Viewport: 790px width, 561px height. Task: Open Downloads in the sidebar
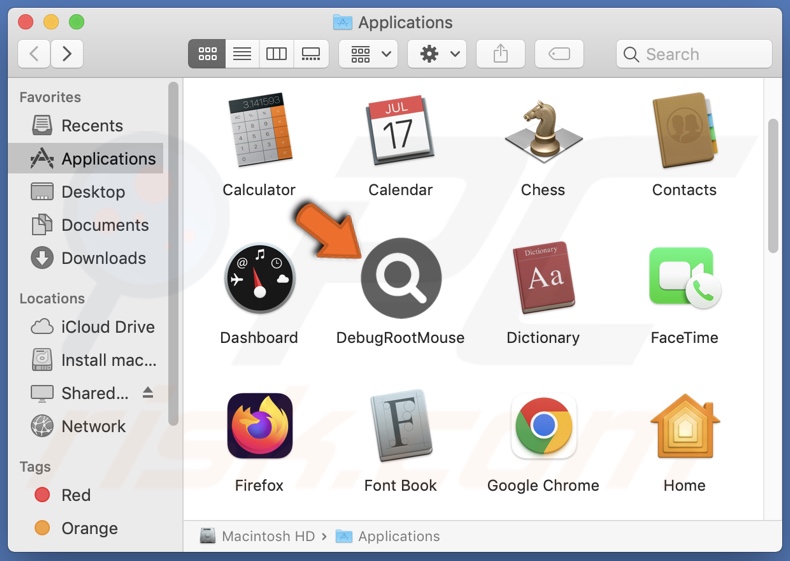[86, 258]
